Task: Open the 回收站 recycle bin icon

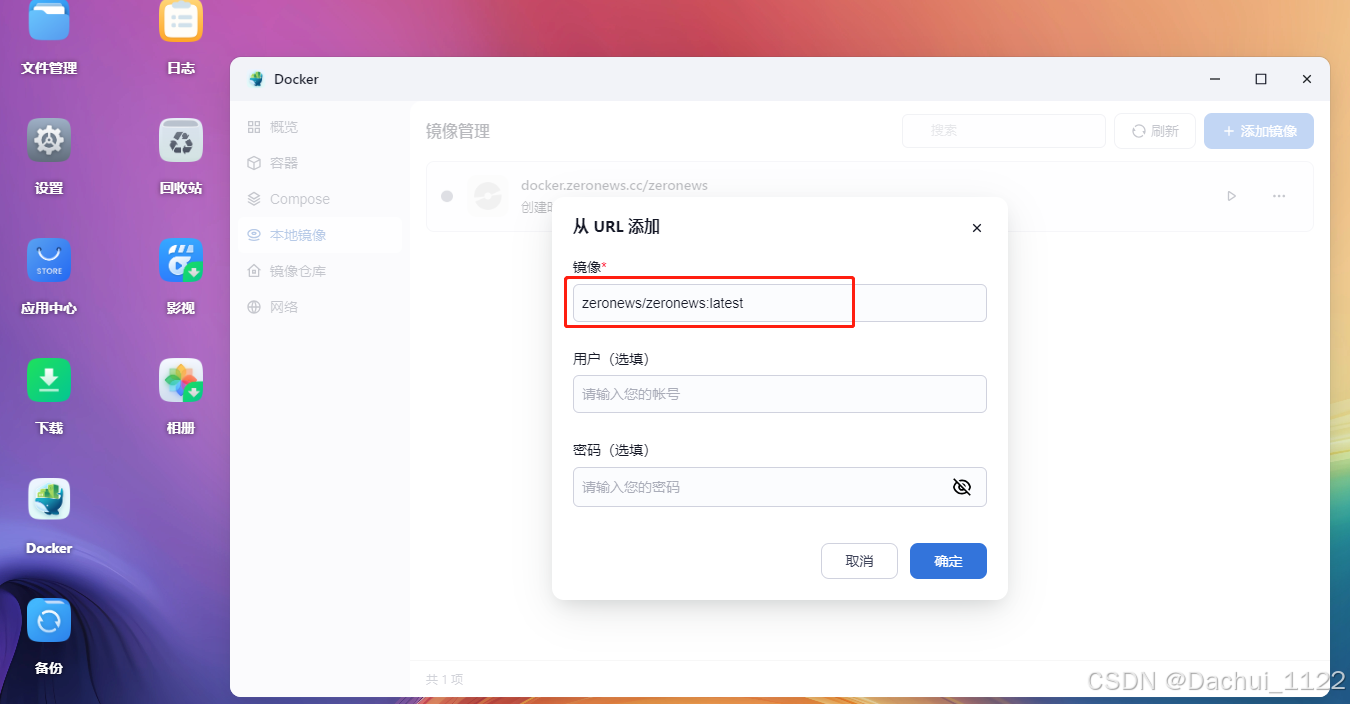Action: [x=181, y=140]
